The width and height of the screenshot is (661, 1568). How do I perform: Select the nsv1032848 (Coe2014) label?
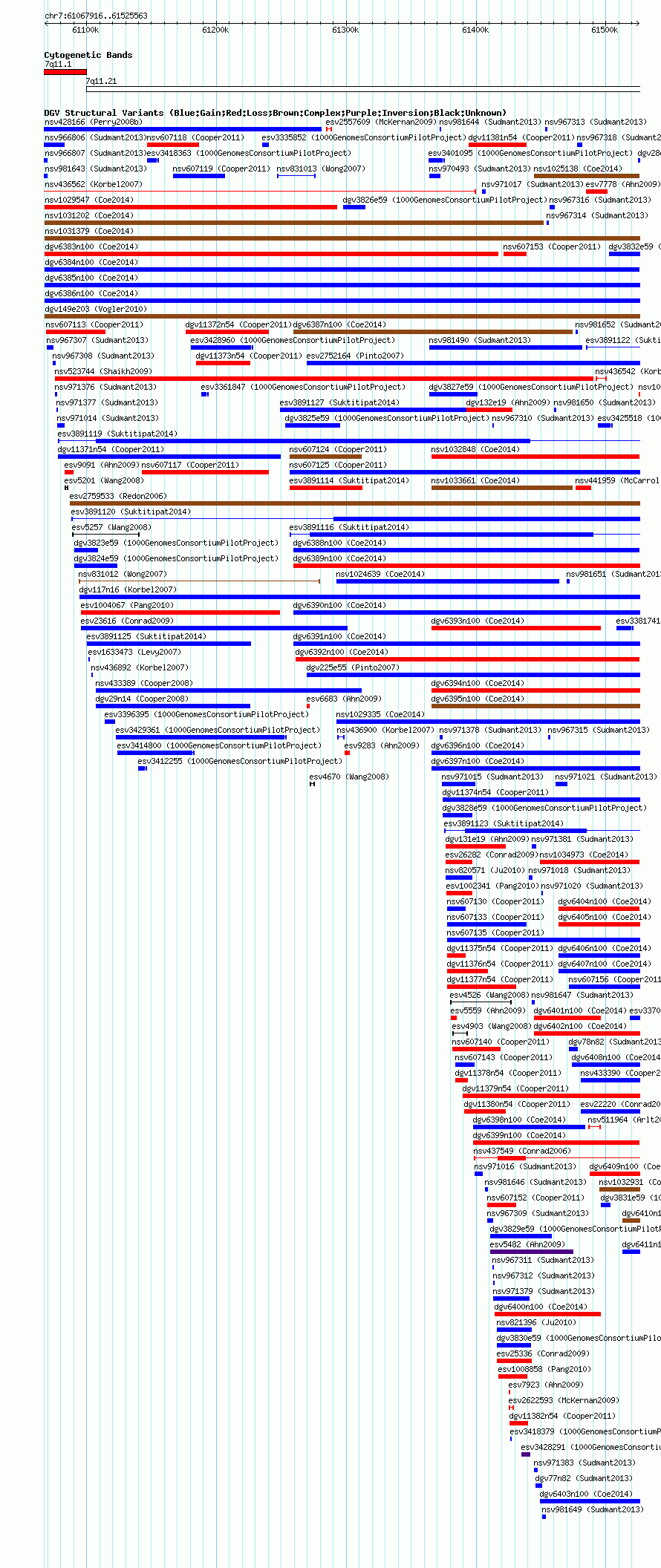pyautogui.click(x=475, y=449)
